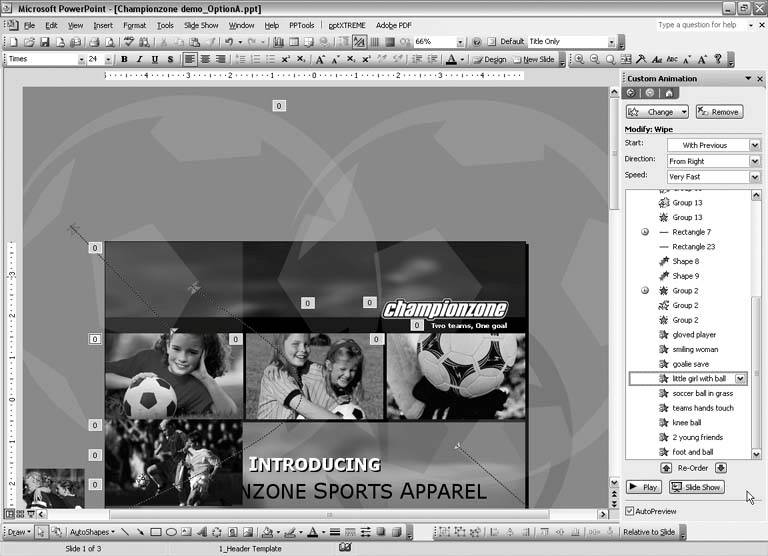
Task: Toggle Superscript x² formatting button
Action: [285, 59]
